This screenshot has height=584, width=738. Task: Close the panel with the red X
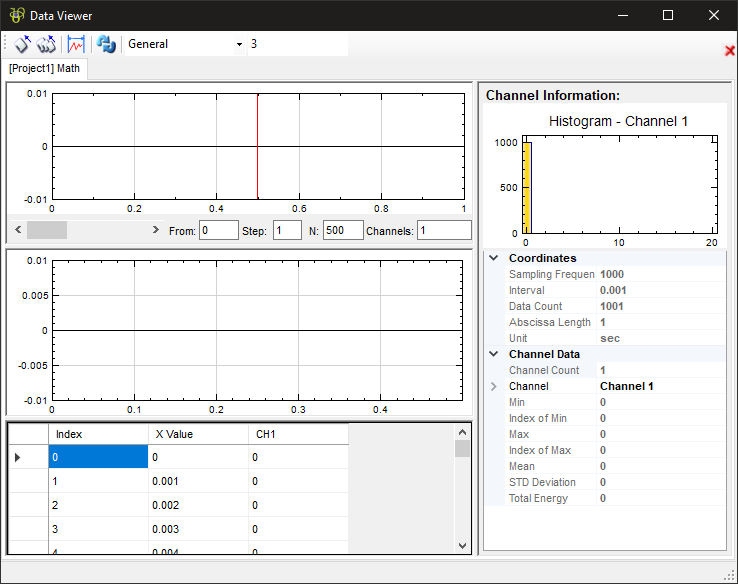tap(729, 50)
